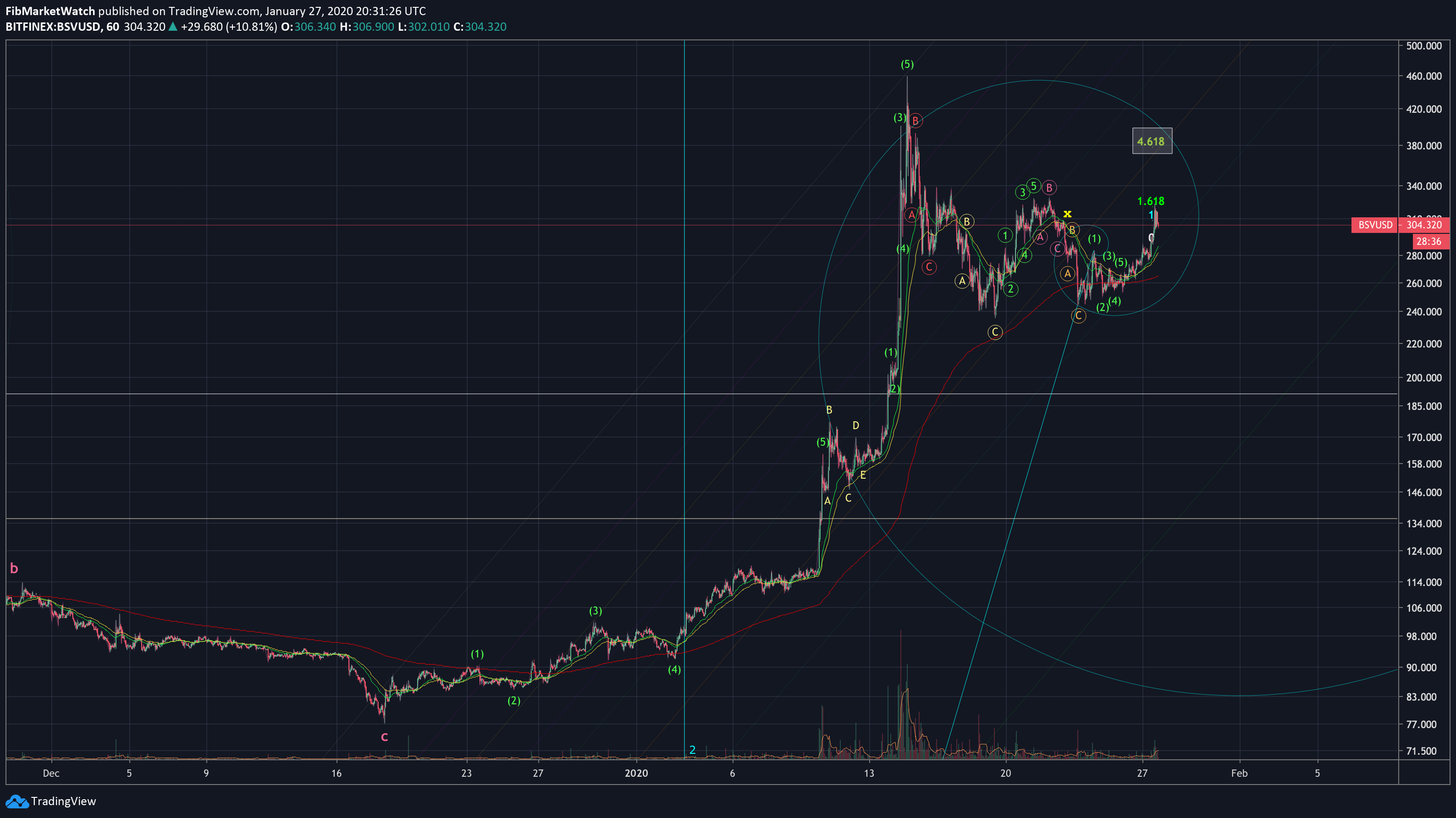Click the 420.000 price axis label
Screen dimensions: 1456x818
tap(1424, 109)
